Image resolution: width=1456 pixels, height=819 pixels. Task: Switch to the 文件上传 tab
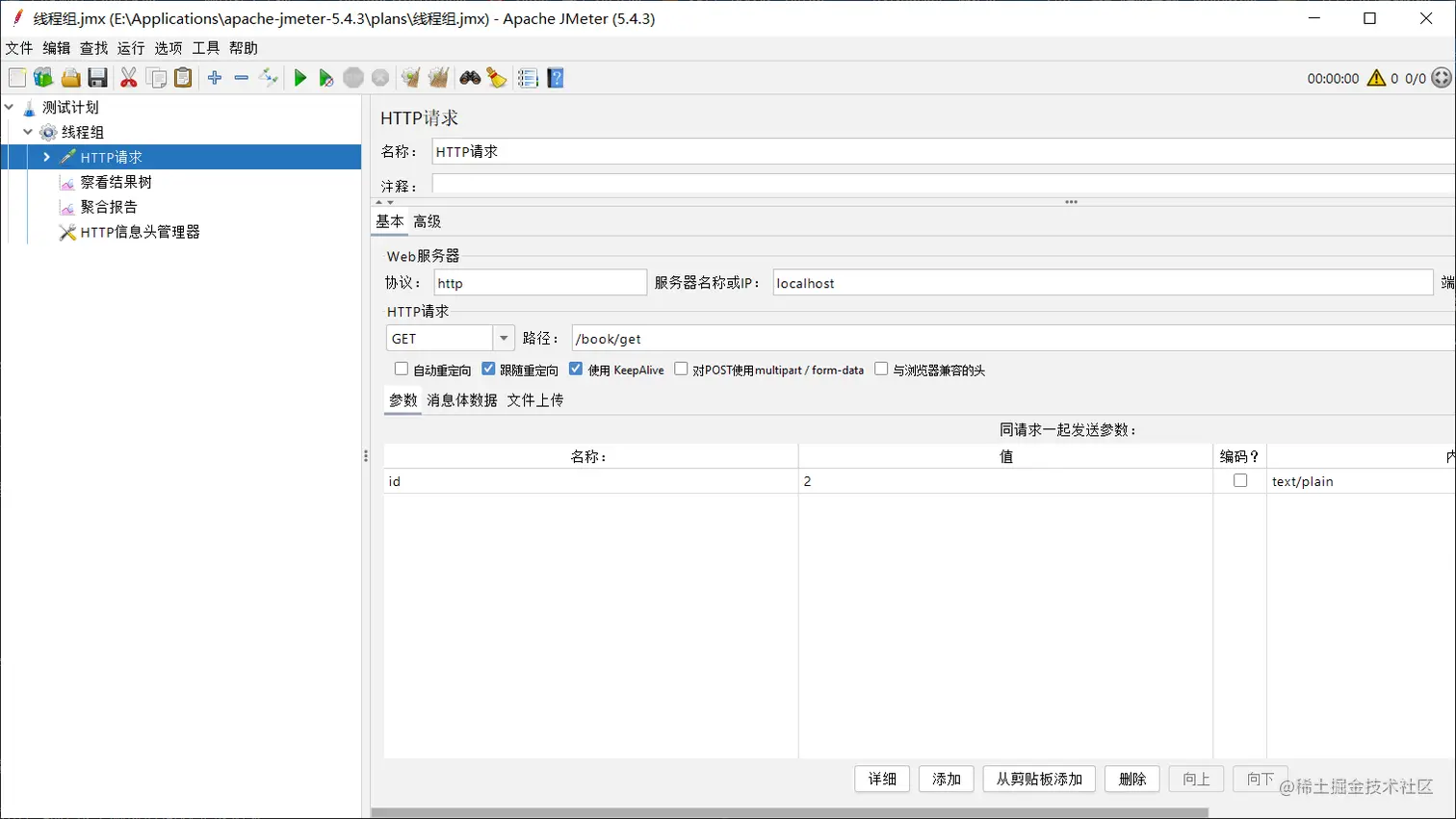(x=535, y=400)
